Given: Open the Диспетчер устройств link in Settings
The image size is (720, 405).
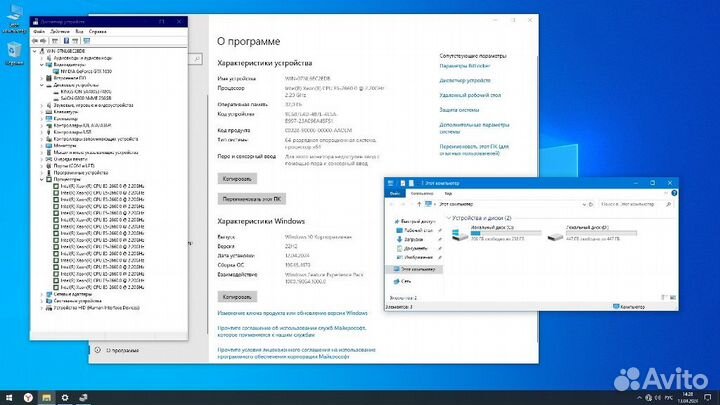Looking at the screenshot, I should [465, 81].
